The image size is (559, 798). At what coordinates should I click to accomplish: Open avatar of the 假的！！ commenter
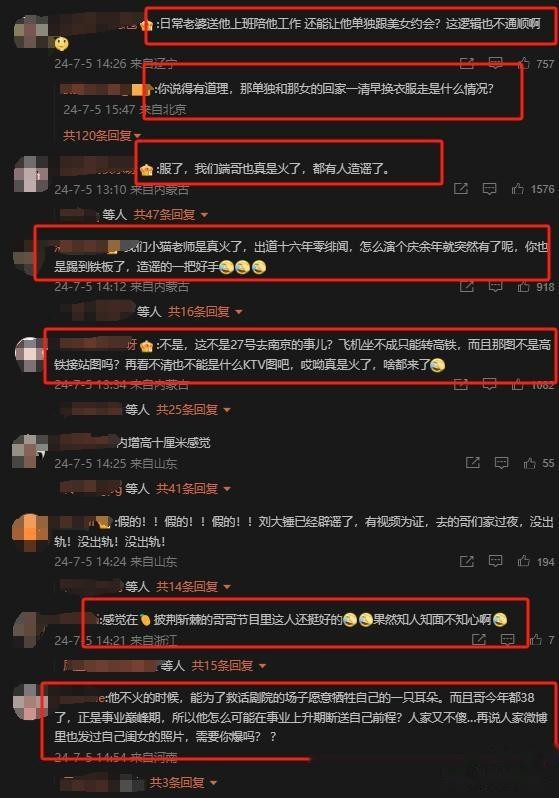tap(30, 532)
